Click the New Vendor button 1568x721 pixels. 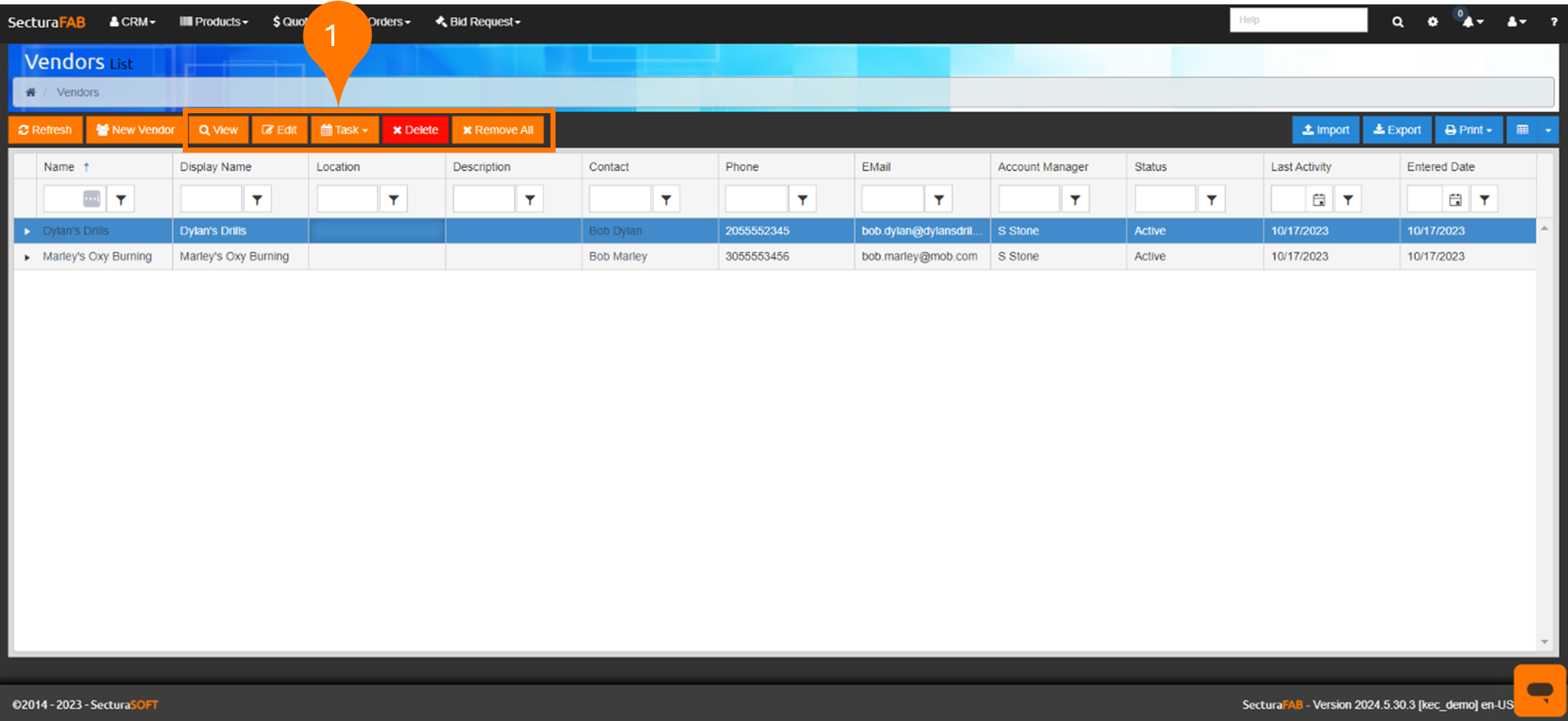135,130
